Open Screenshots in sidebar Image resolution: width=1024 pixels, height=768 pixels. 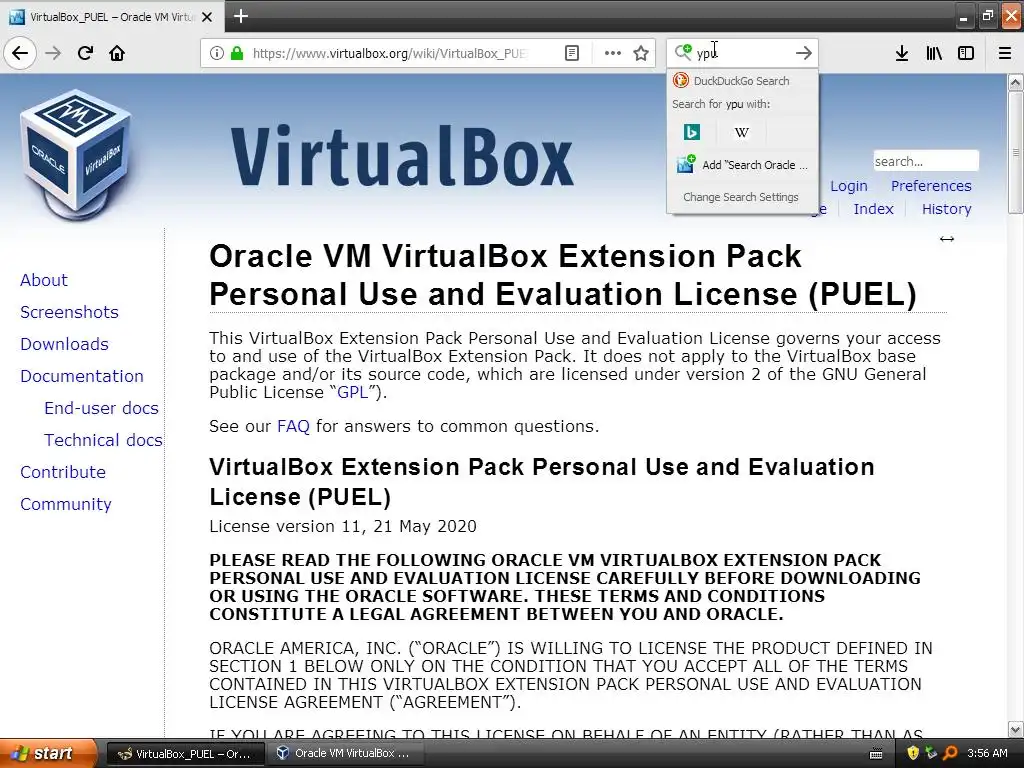pyautogui.click(x=69, y=312)
